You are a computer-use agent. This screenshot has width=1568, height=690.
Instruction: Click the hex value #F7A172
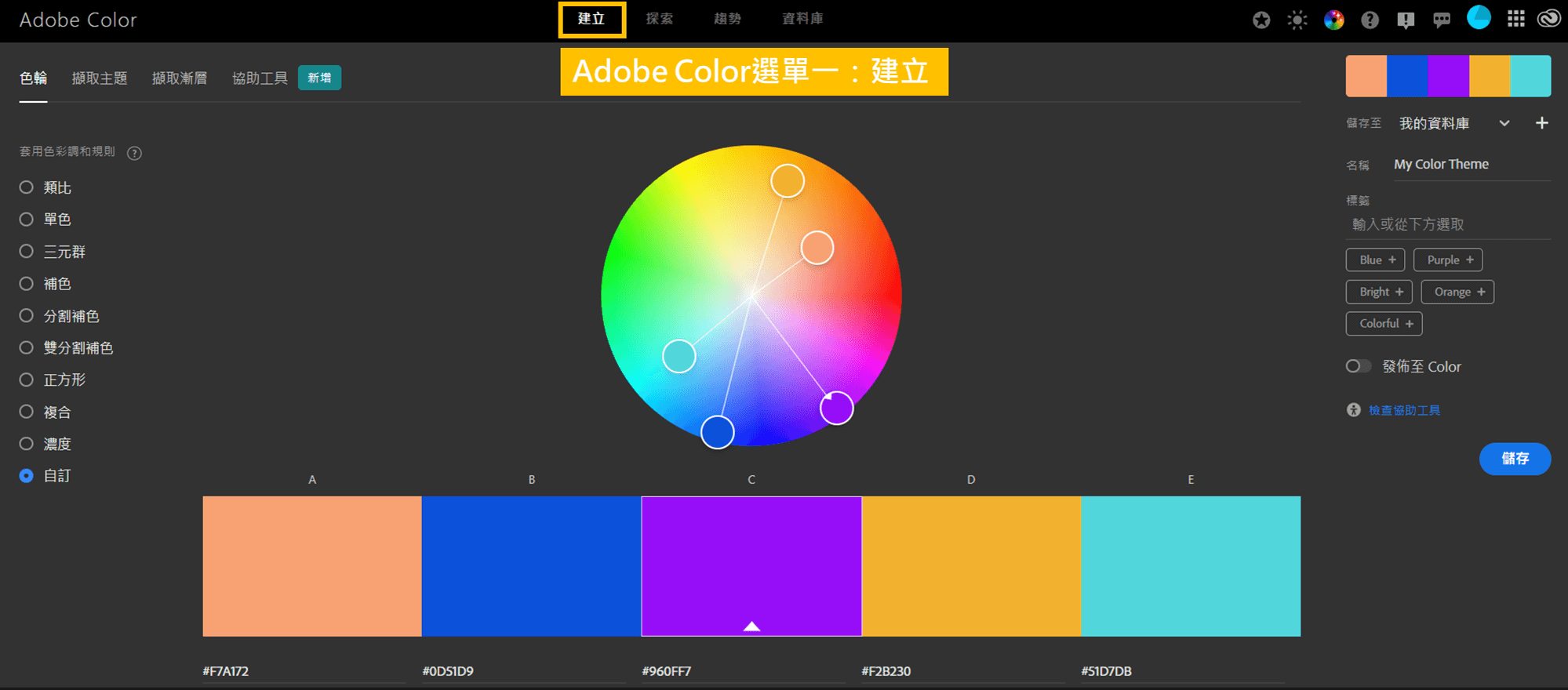[226, 671]
